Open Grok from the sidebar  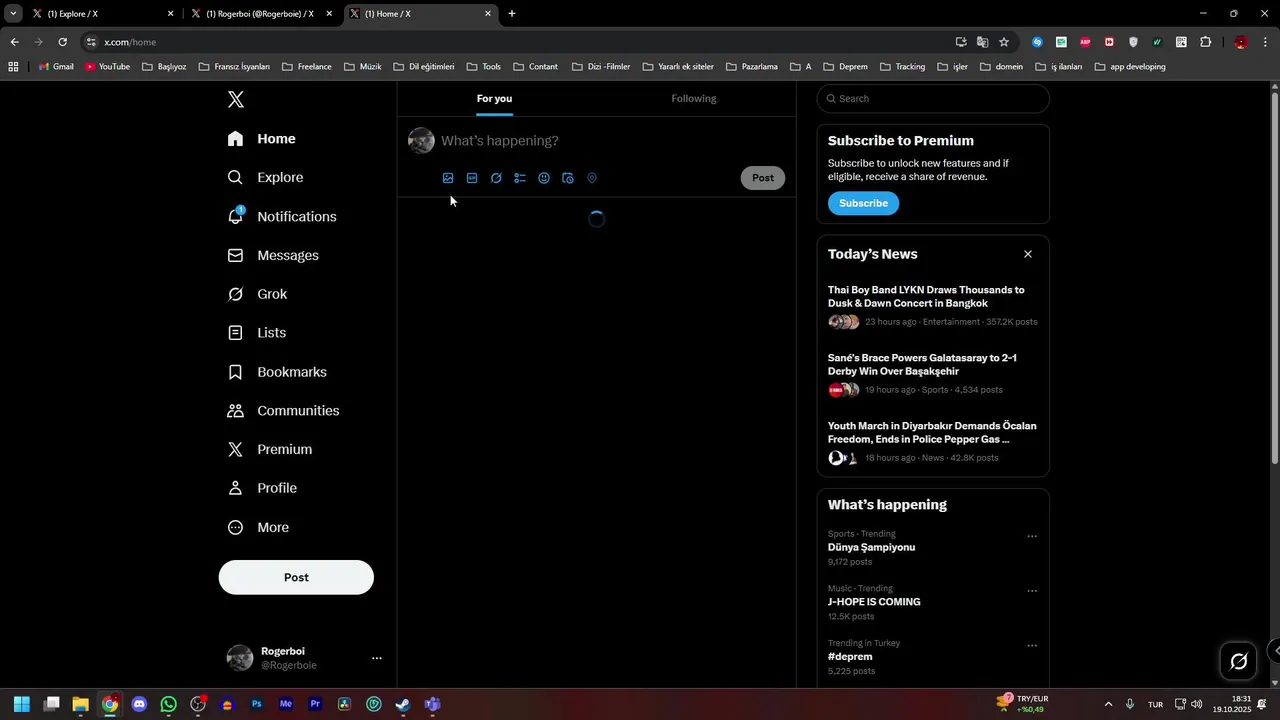pyautogui.click(x=257, y=294)
